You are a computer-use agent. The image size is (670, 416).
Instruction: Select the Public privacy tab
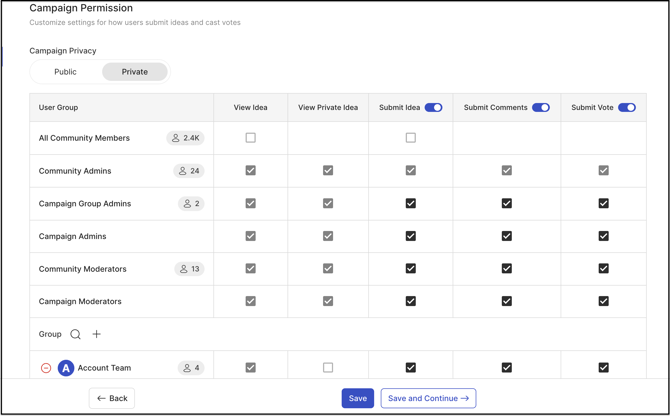tap(65, 72)
